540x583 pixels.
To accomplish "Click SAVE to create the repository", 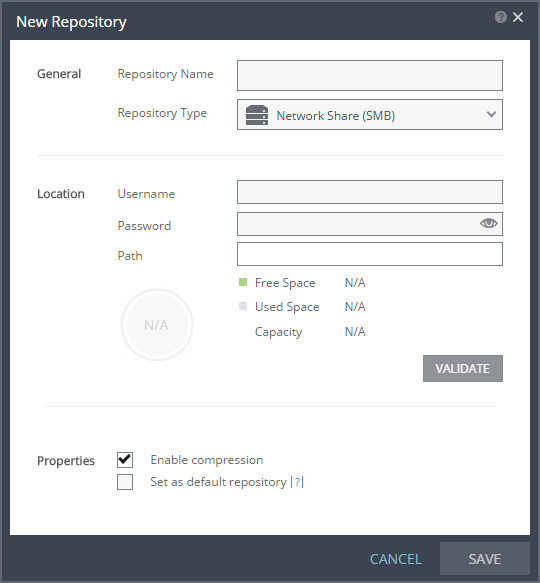I will 485,559.
